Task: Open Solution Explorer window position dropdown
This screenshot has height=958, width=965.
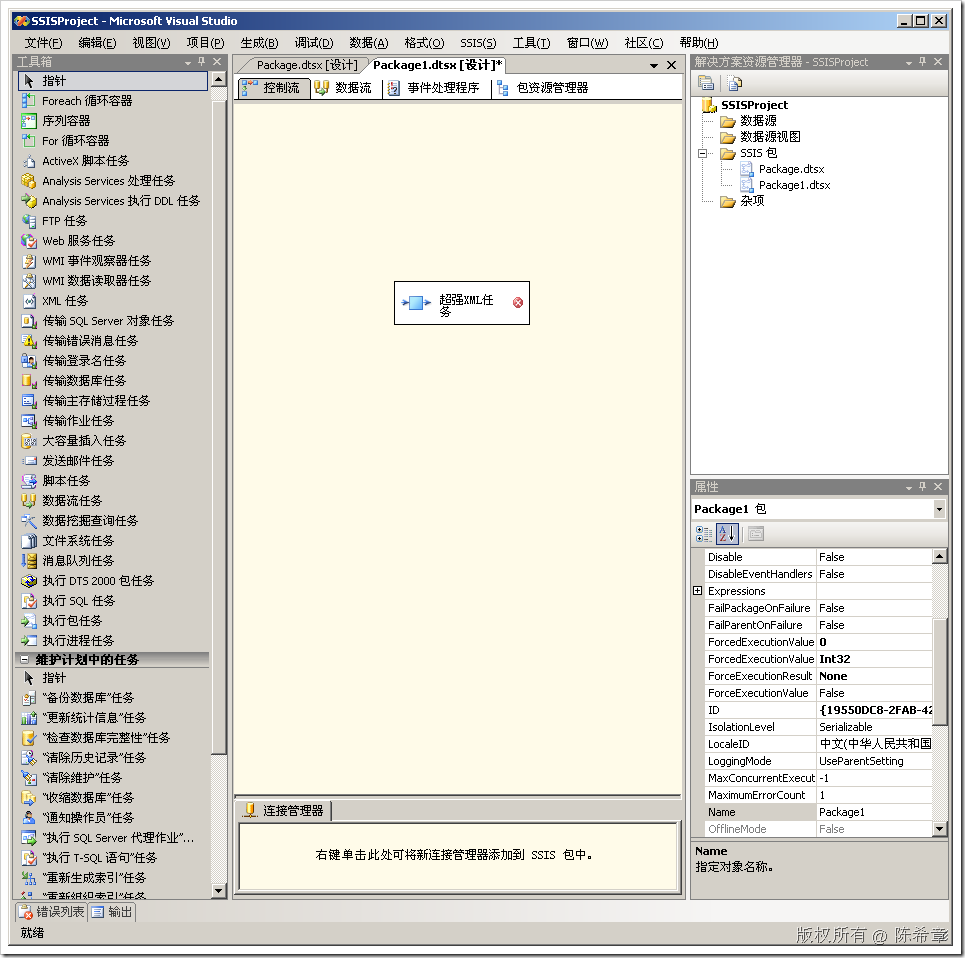Action: [908, 62]
